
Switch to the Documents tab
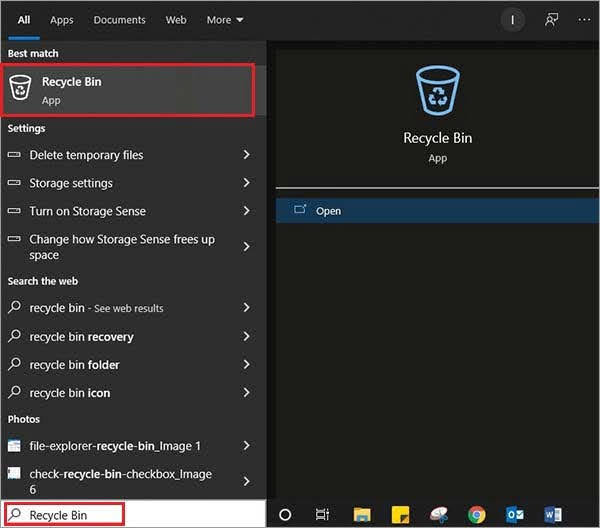119,20
